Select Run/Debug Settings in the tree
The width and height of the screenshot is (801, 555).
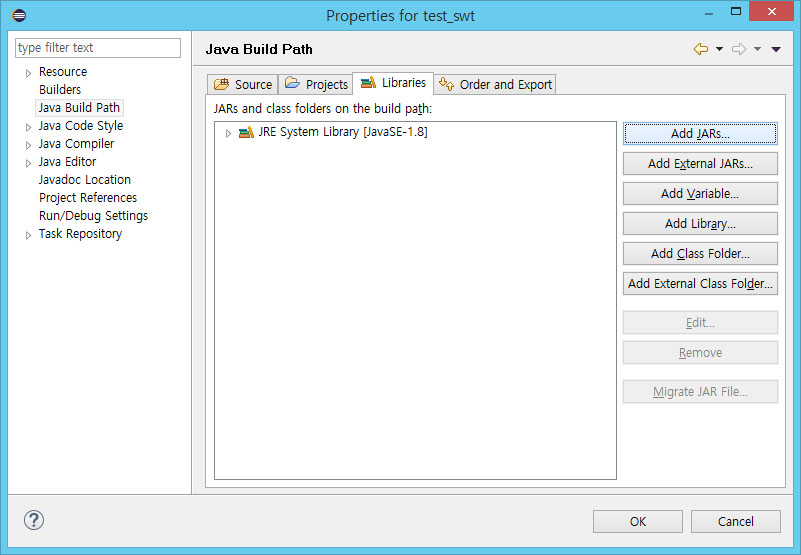(93, 216)
